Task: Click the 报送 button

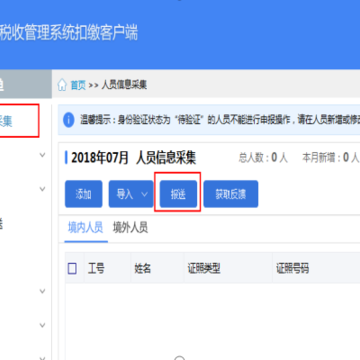Action: coord(178,195)
